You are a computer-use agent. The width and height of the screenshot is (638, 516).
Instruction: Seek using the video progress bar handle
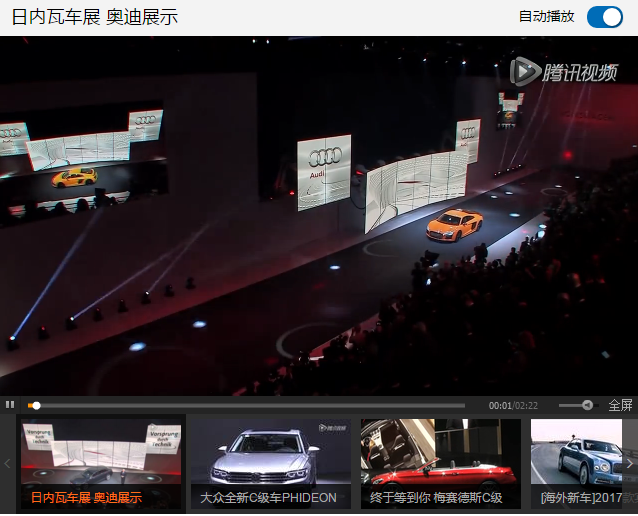(x=36, y=405)
